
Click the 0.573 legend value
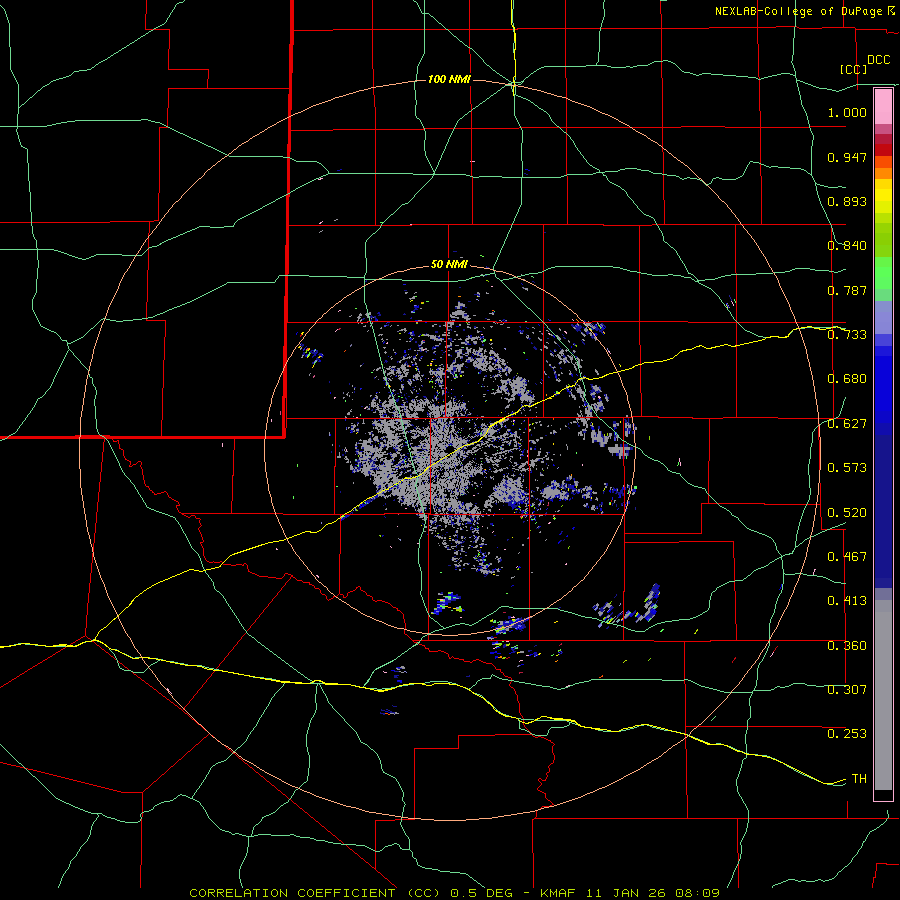point(847,468)
